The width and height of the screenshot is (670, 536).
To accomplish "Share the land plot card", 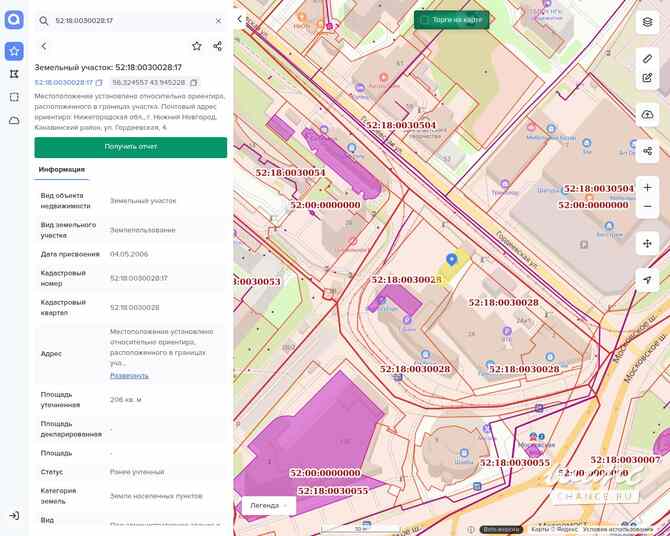I will (217, 46).
